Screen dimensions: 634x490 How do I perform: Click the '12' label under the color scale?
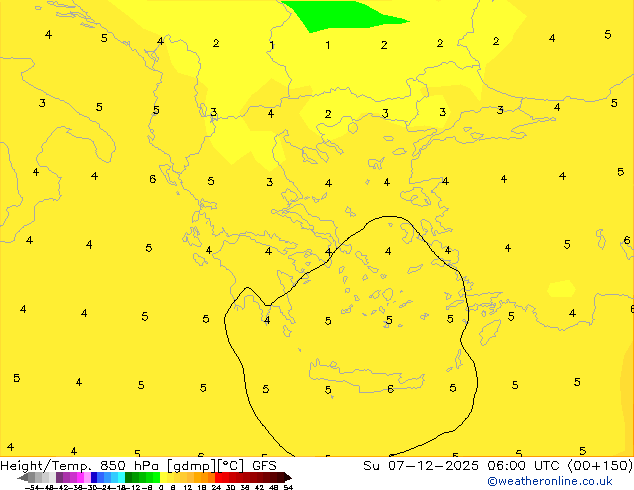[187, 487]
